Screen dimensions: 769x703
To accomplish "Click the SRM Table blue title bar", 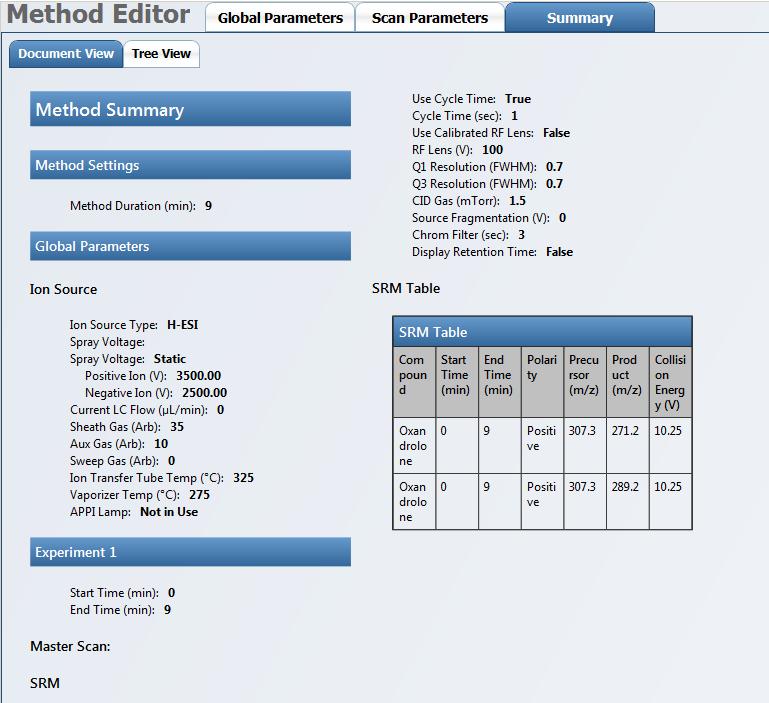I will pos(541,332).
